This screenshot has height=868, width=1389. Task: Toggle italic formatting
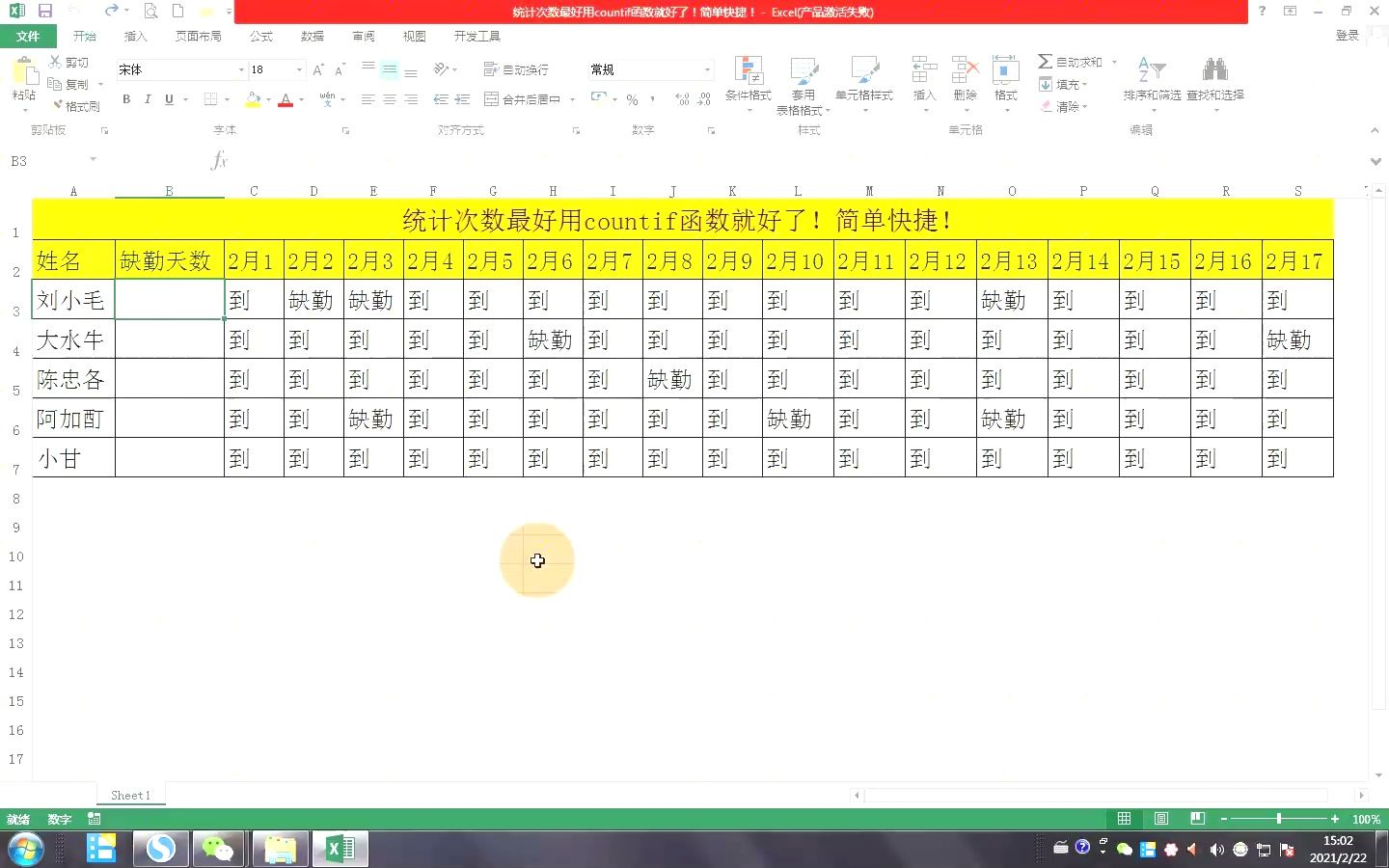tap(147, 98)
